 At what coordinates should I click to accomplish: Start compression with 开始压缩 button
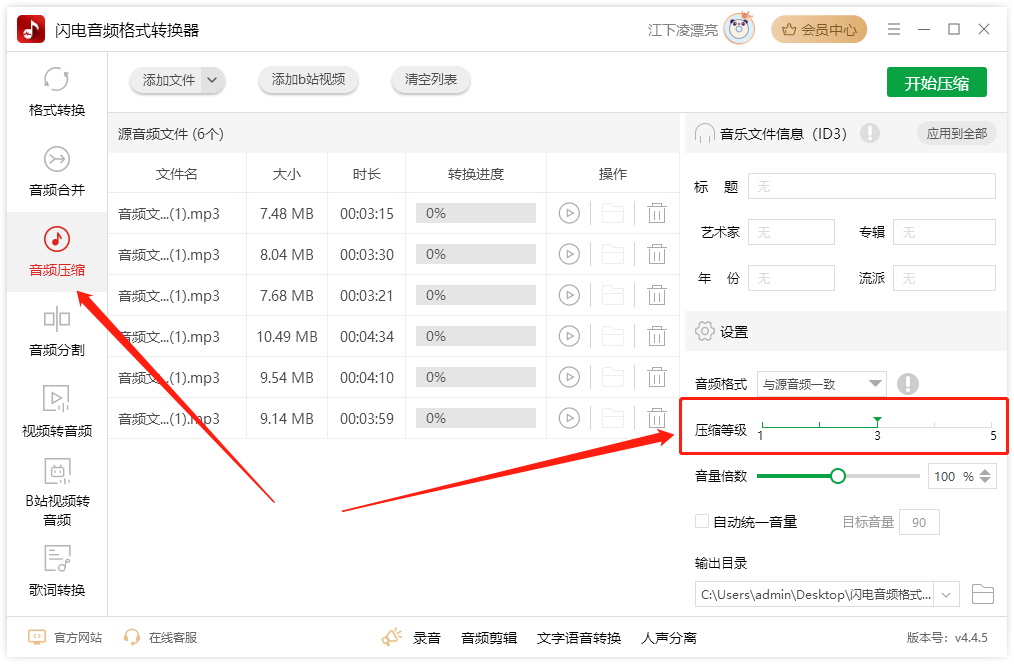pos(936,82)
